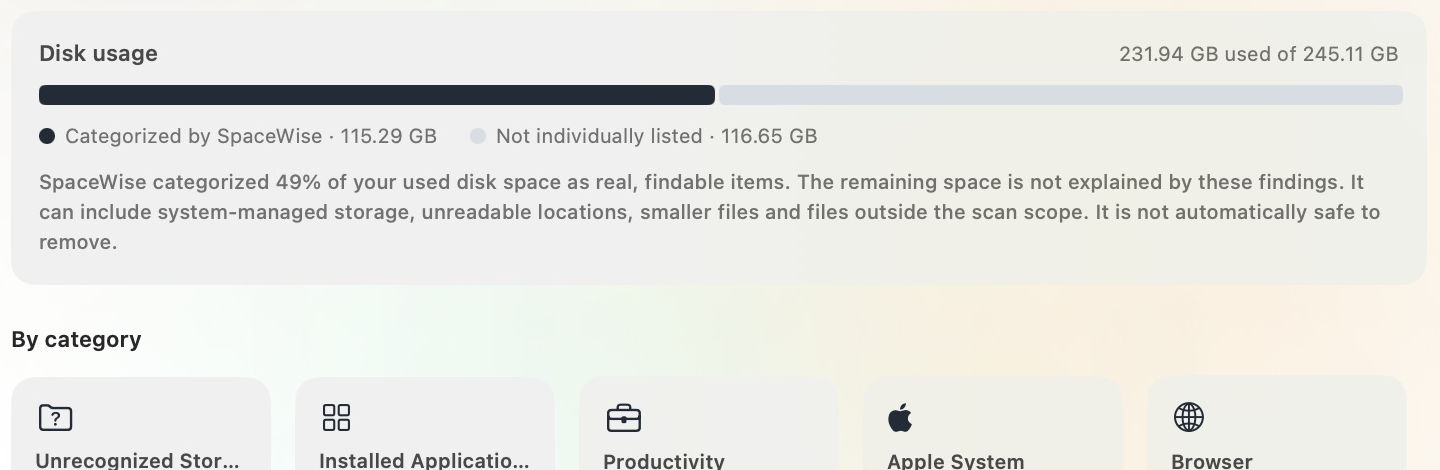This screenshot has height=470, width=1440.
Task: Click the Unrecognized Storage folder question-mark icon
Action: (56, 417)
